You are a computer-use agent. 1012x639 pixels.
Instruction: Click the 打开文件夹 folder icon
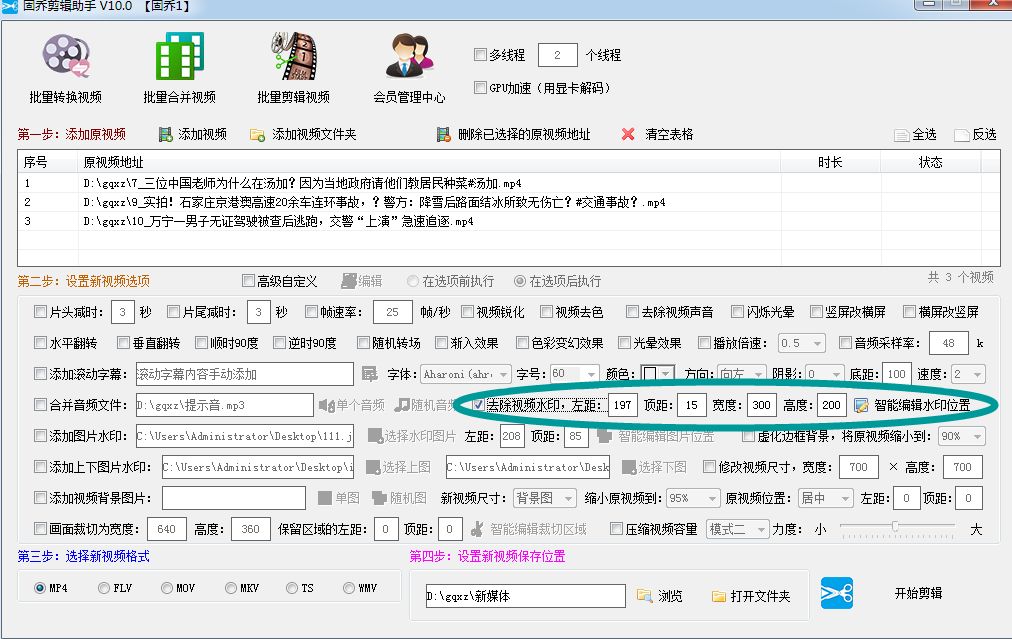[x=719, y=596]
